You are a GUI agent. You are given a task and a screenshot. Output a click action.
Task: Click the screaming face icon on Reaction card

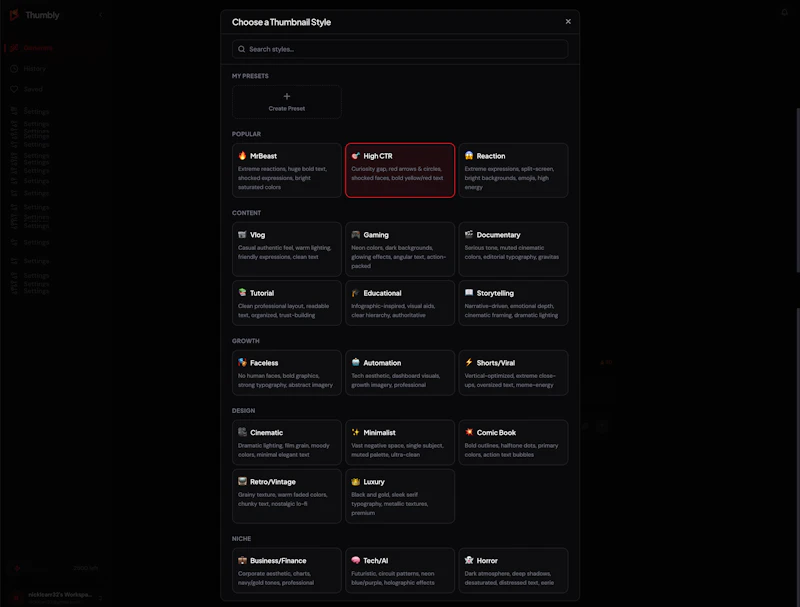(469, 156)
